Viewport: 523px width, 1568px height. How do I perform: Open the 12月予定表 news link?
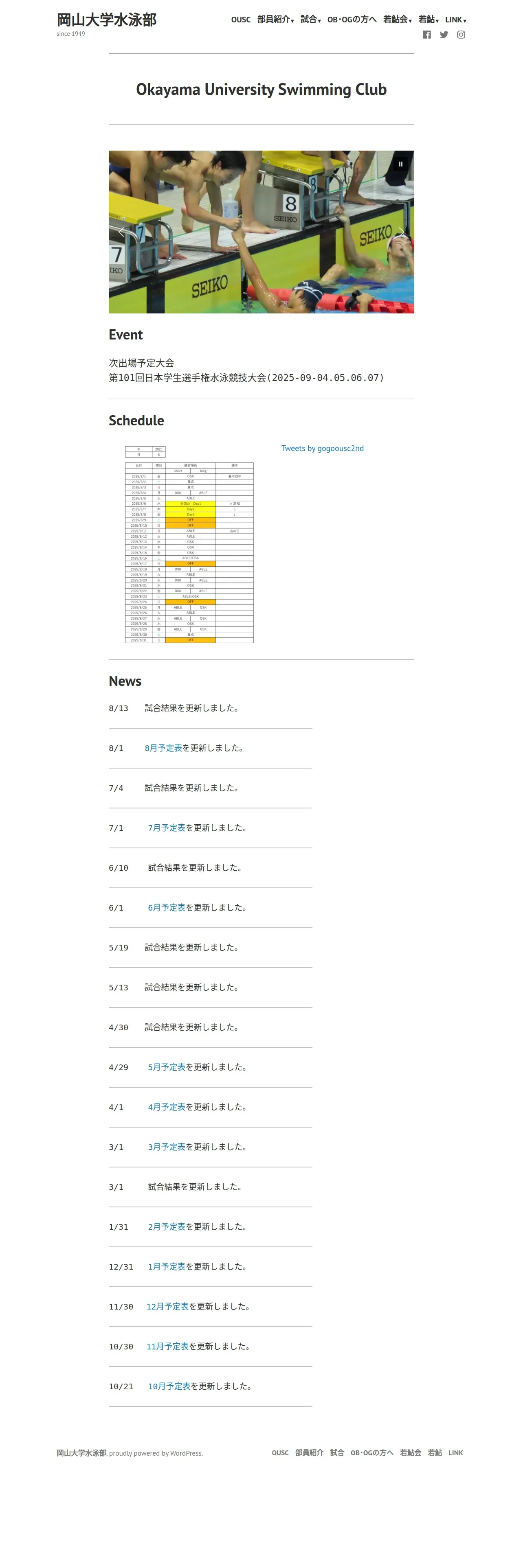coord(167,1306)
